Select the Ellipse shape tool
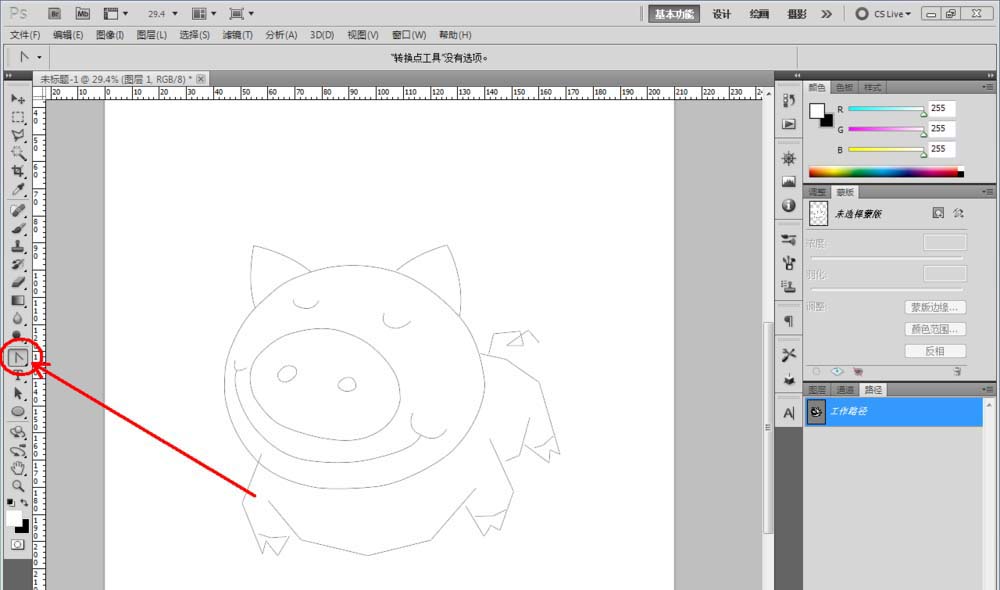Screen dimensions: 1000x590 [x=18, y=411]
